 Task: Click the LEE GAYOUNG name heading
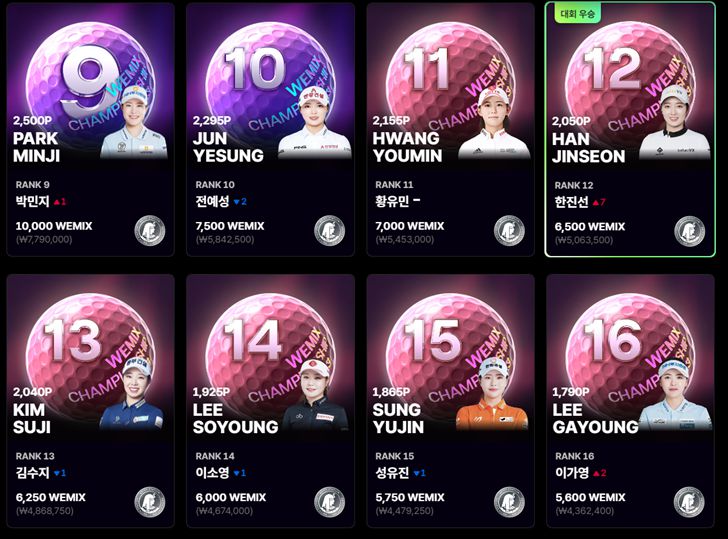[595, 419]
